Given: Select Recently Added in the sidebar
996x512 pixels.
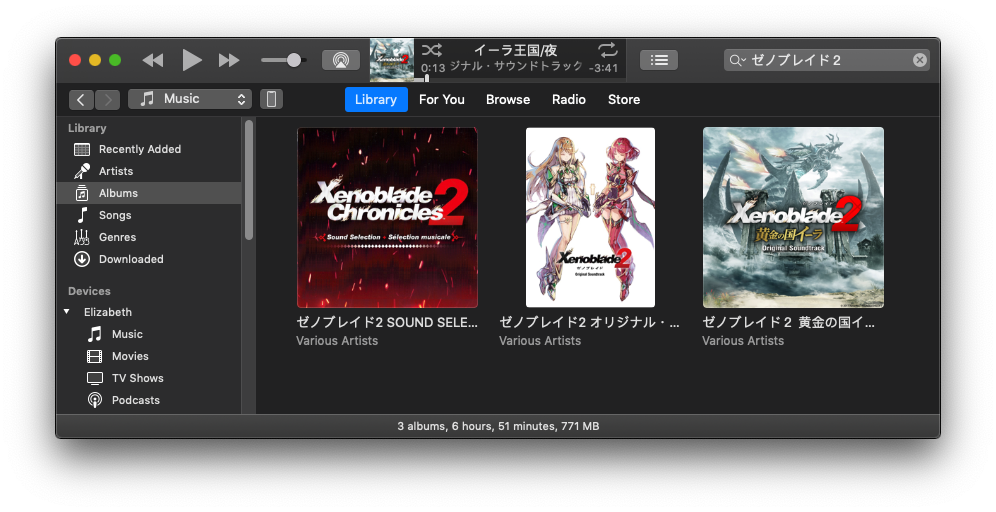Looking at the screenshot, I should 139,149.
